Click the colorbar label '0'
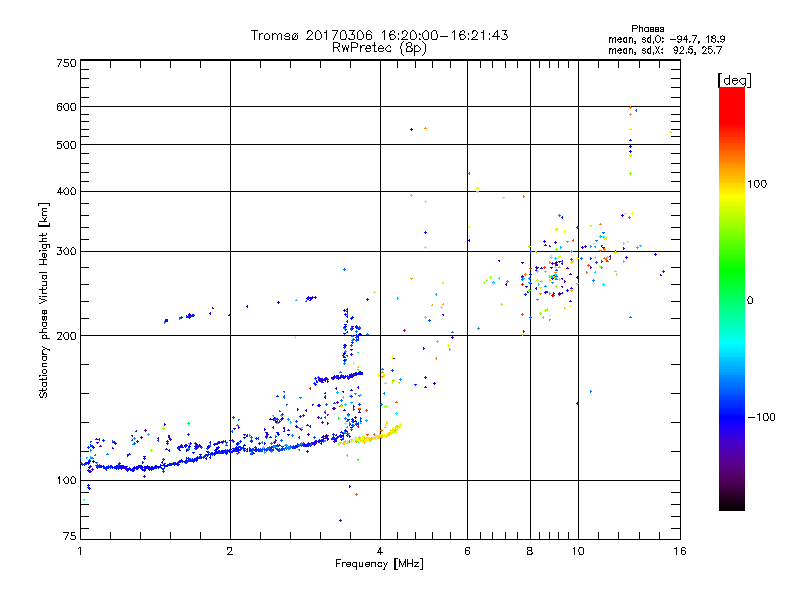The image size is (800, 600). click(x=750, y=300)
